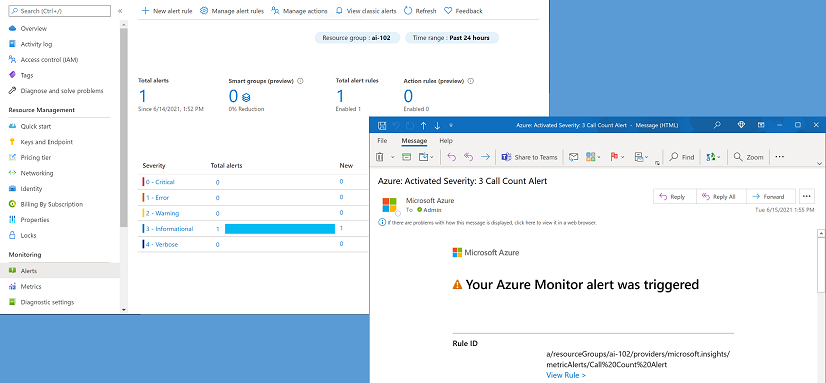Switch to the Help tab
The height and width of the screenshot is (383, 826).
tap(446, 141)
